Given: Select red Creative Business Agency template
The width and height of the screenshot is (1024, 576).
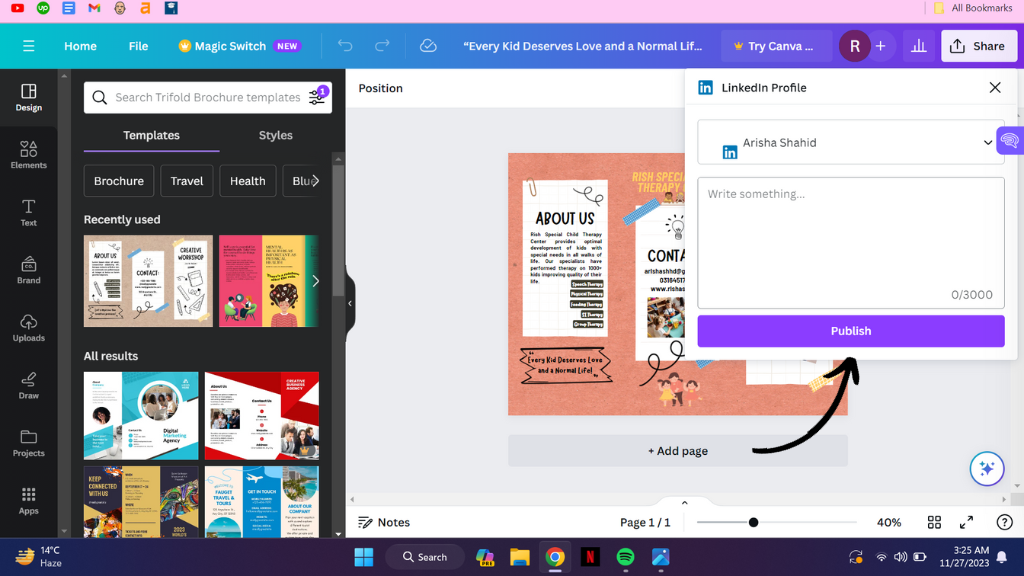Looking at the screenshot, I should click(x=262, y=415).
